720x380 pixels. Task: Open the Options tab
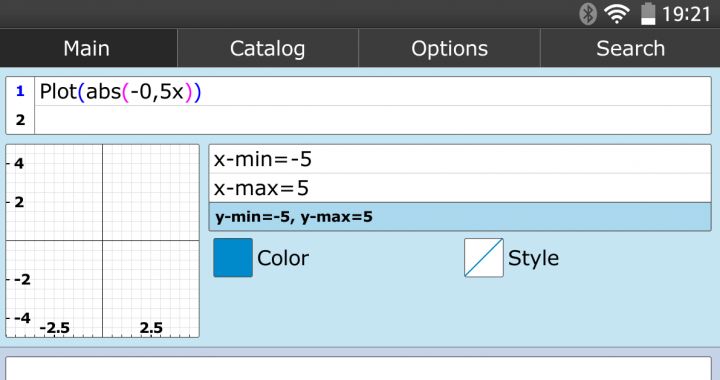[x=449, y=48]
